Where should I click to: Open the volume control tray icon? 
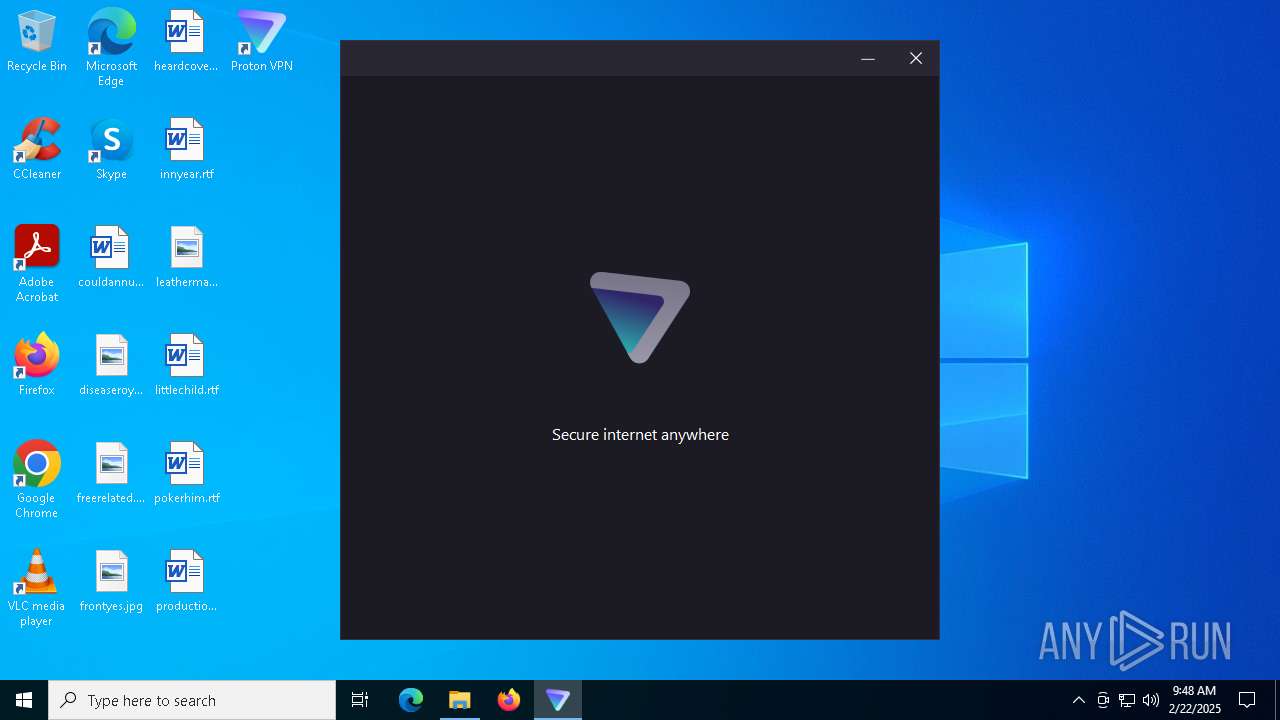1151,700
